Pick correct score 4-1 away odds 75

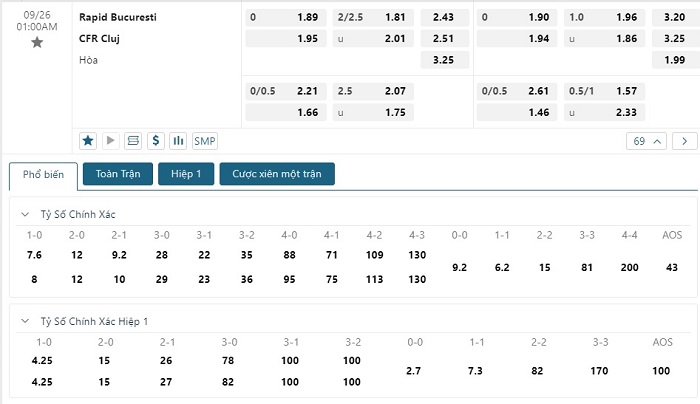pyautogui.click(x=332, y=279)
